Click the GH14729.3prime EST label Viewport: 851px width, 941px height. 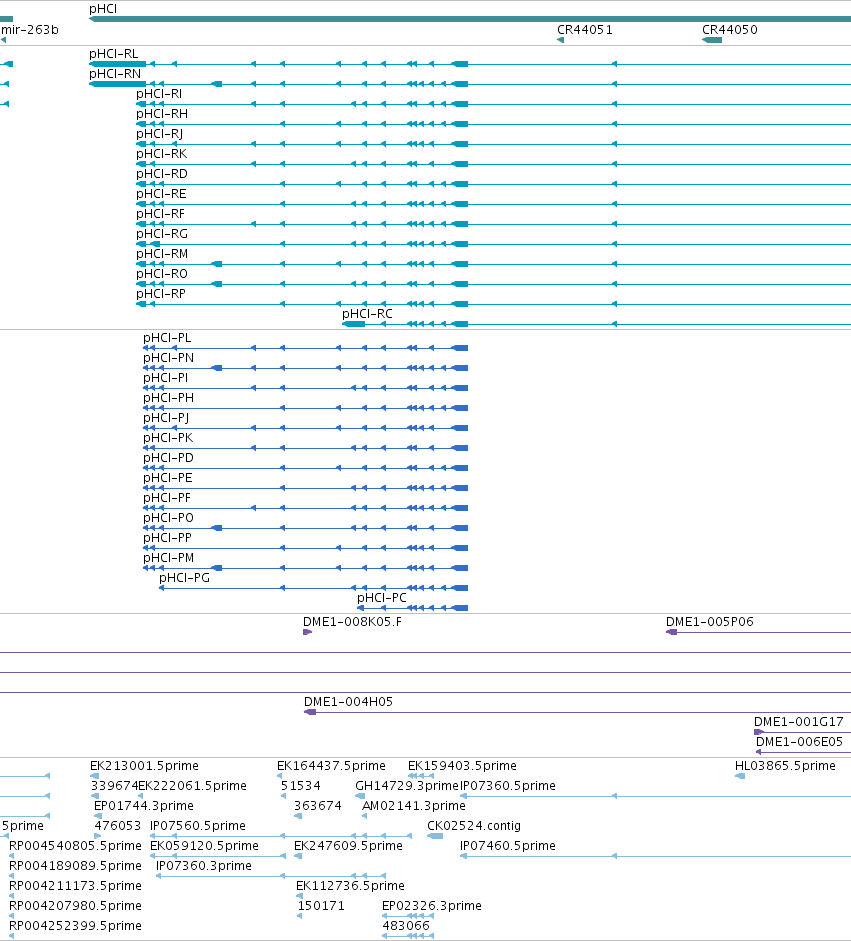pyautogui.click(x=407, y=786)
